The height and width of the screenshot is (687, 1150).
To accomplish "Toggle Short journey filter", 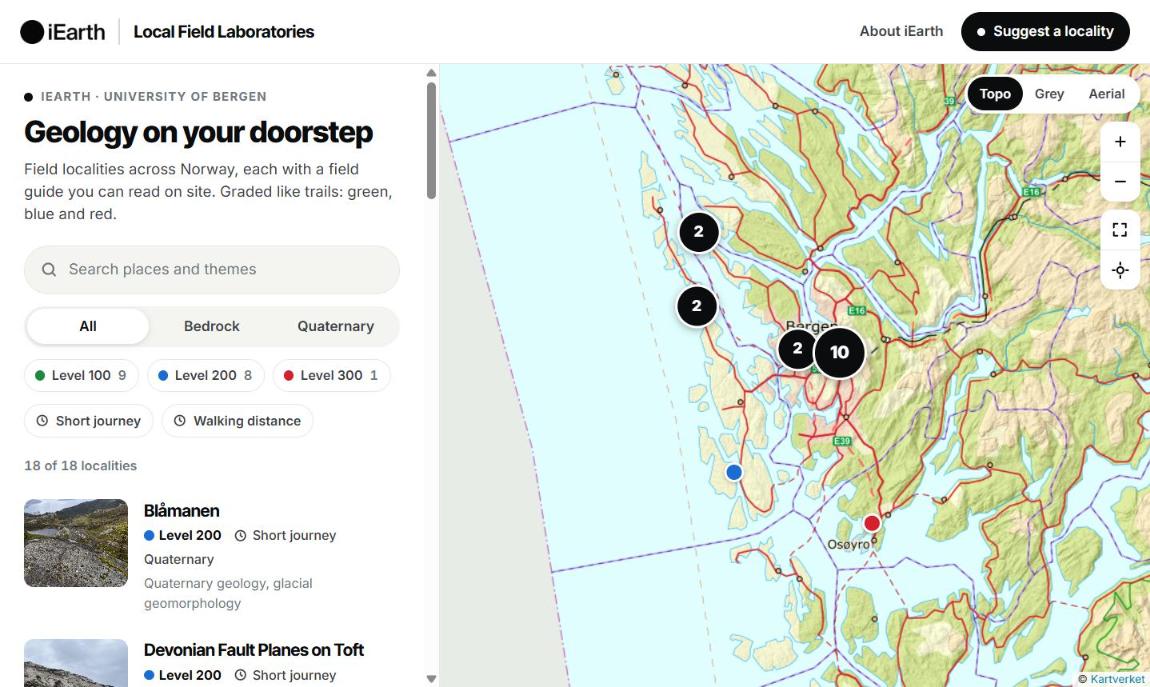I will (x=89, y=421).
